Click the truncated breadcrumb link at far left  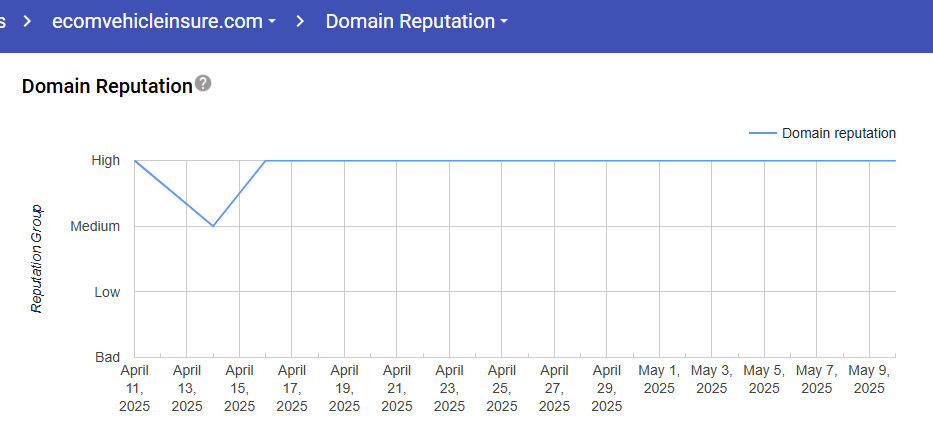coord(4,21)
